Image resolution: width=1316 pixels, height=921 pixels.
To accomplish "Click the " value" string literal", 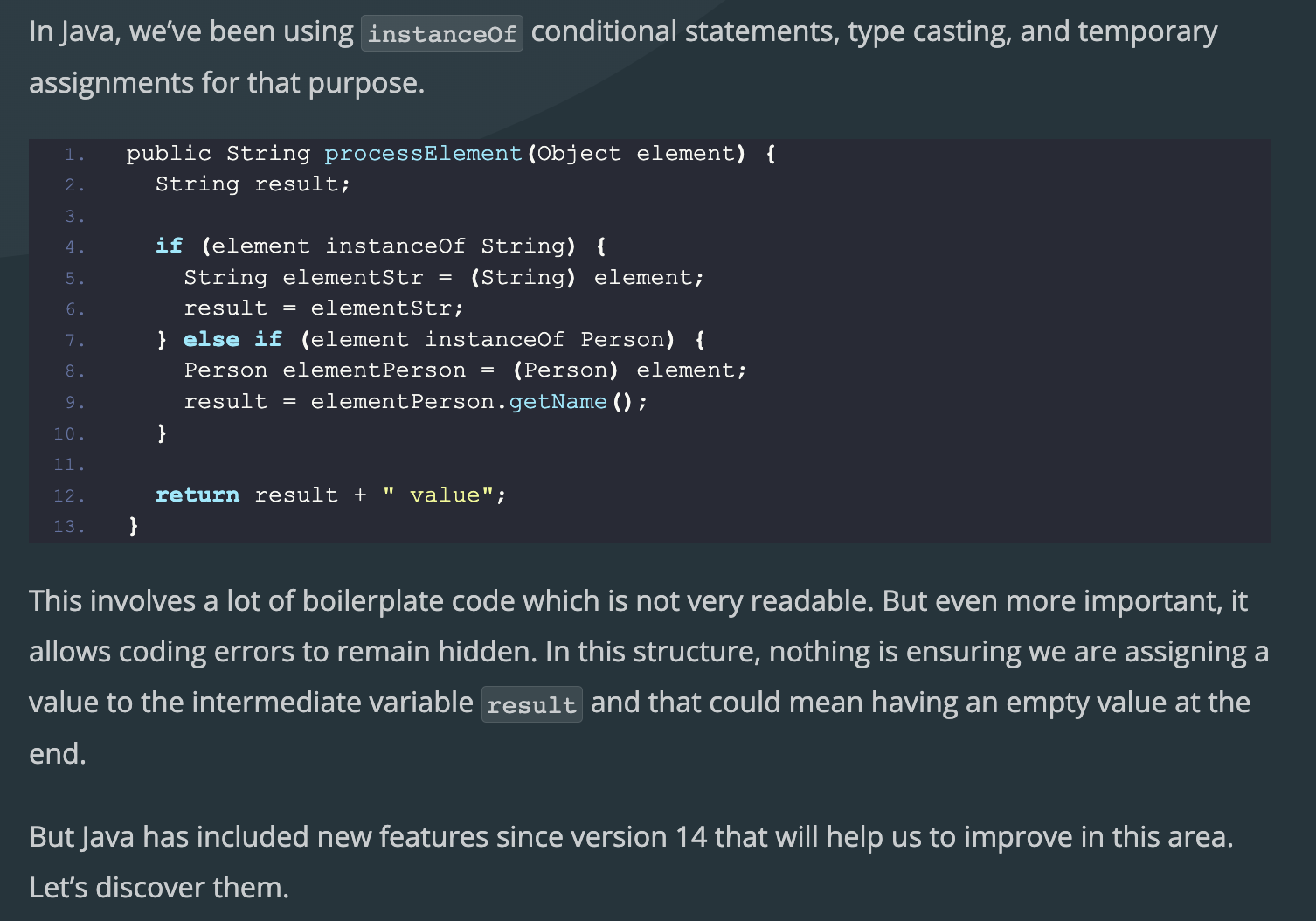I will (x=439, y=495).
